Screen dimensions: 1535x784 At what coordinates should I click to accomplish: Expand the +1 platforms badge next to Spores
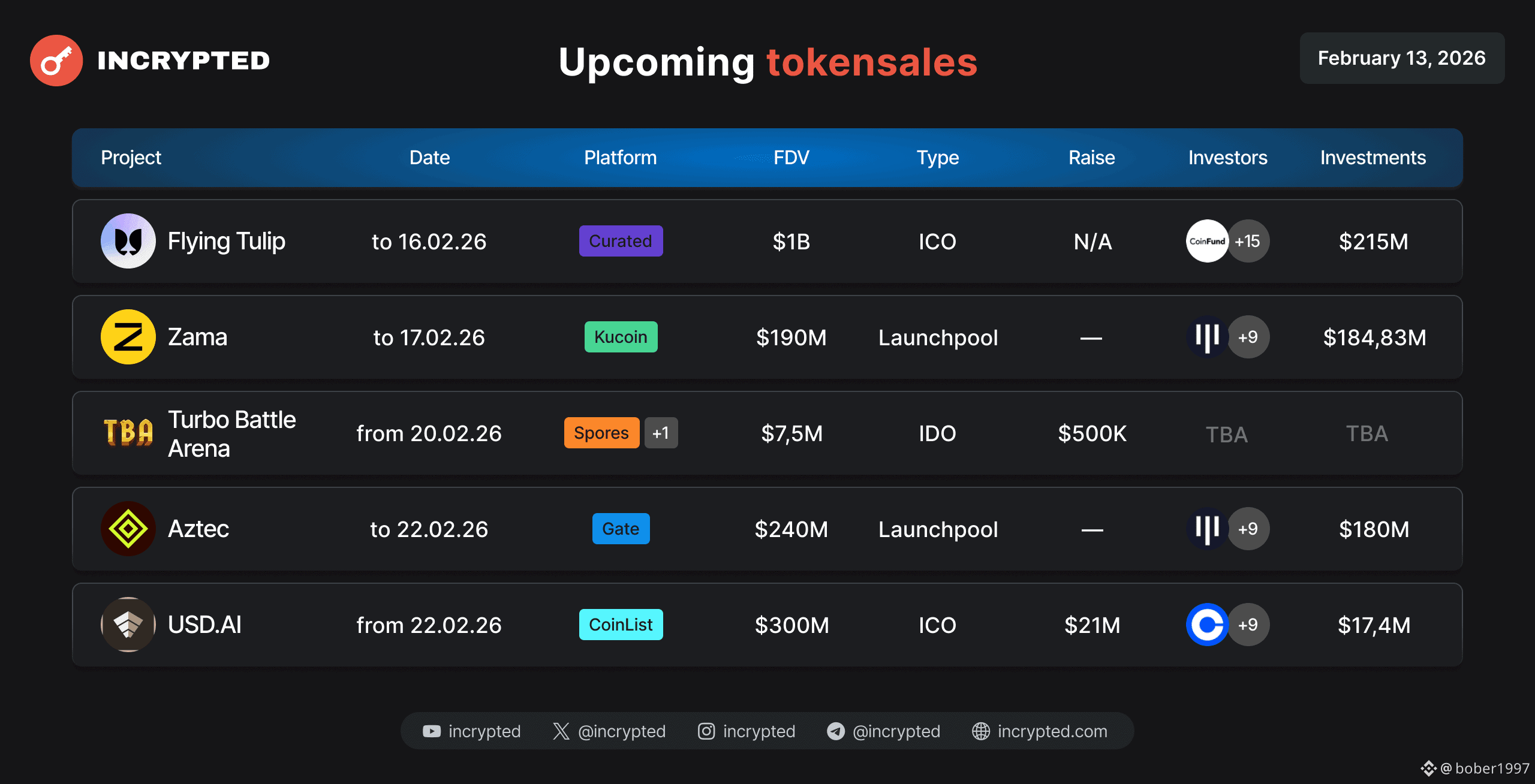tap(661, 433)
